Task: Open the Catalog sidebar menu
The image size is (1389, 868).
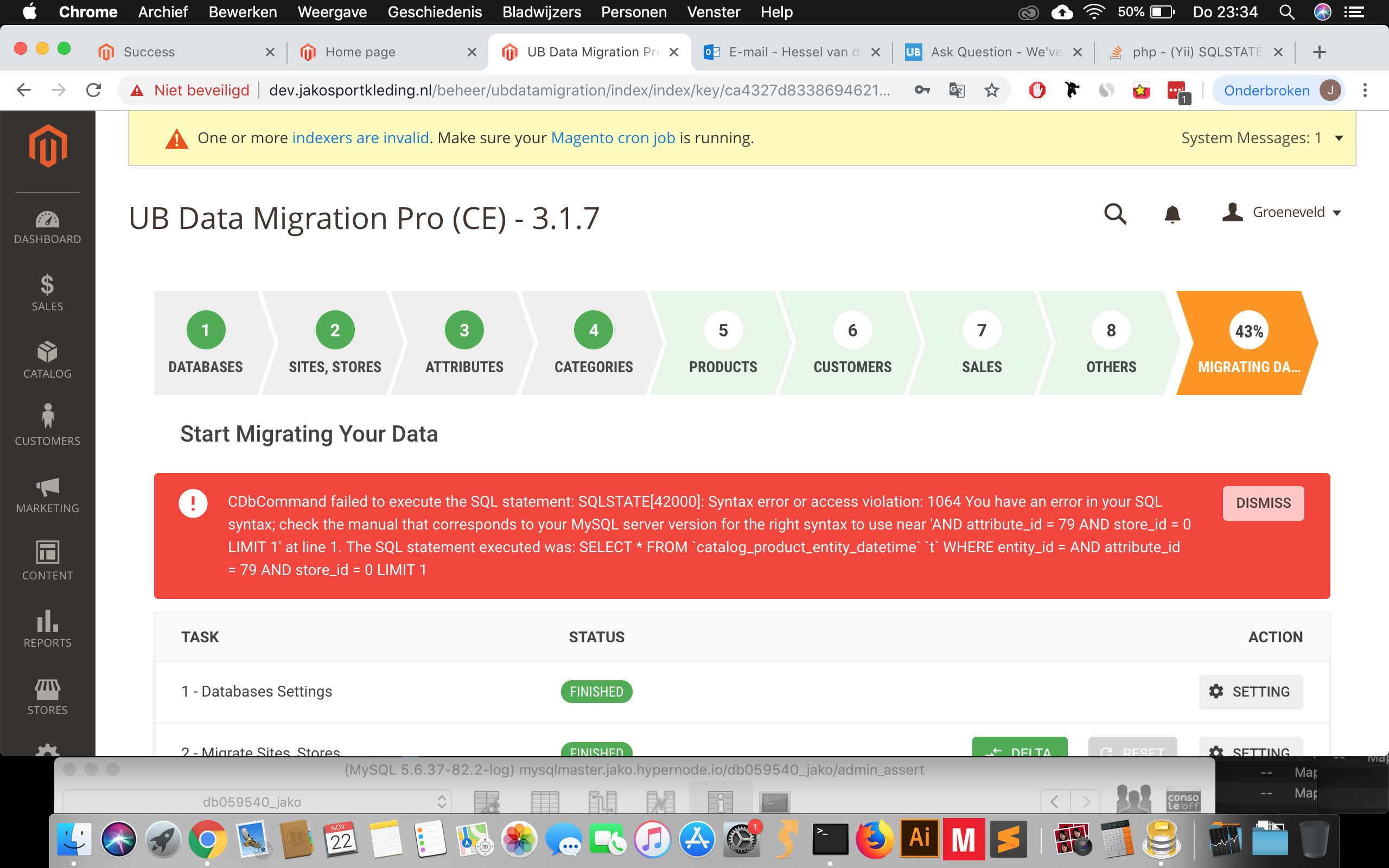Action: click(x=47, y=360)
